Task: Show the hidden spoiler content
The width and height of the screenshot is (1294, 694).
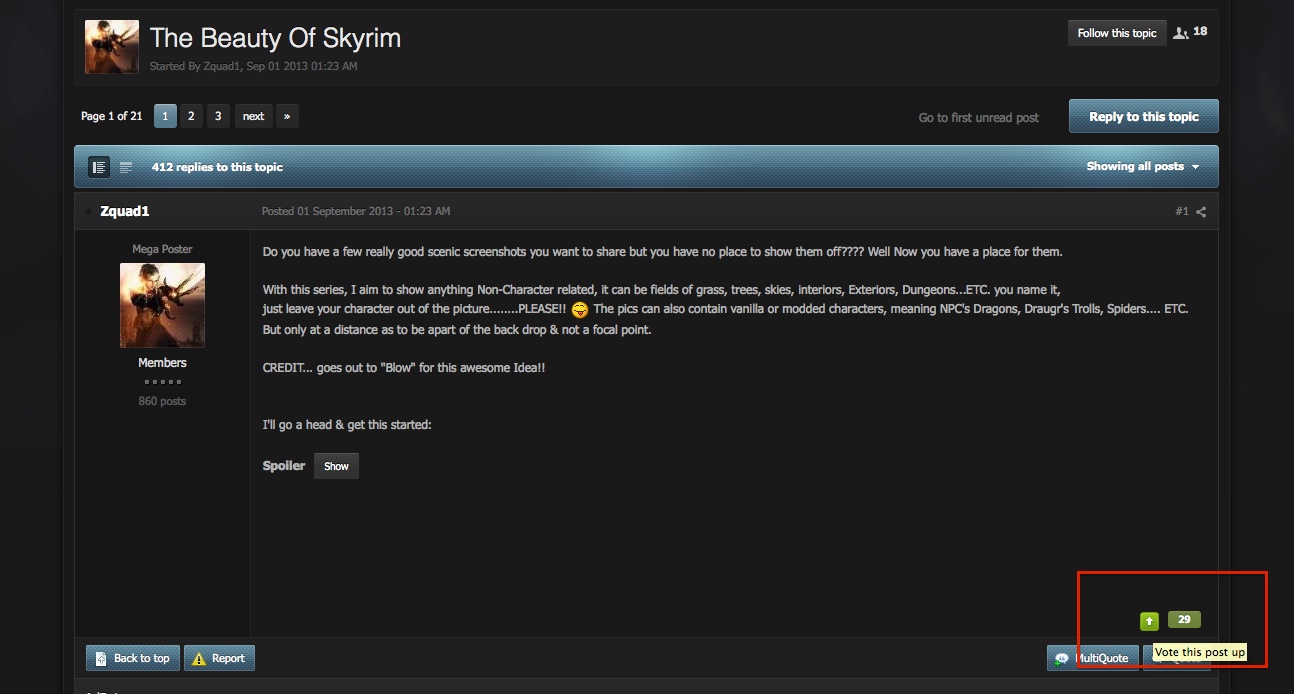Action: point(336,466)
